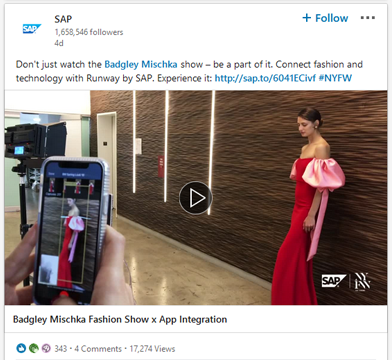This screenshot has height=360, width=392.
Task: View the 4 Comments on the post
Action: tap(98, 349)
